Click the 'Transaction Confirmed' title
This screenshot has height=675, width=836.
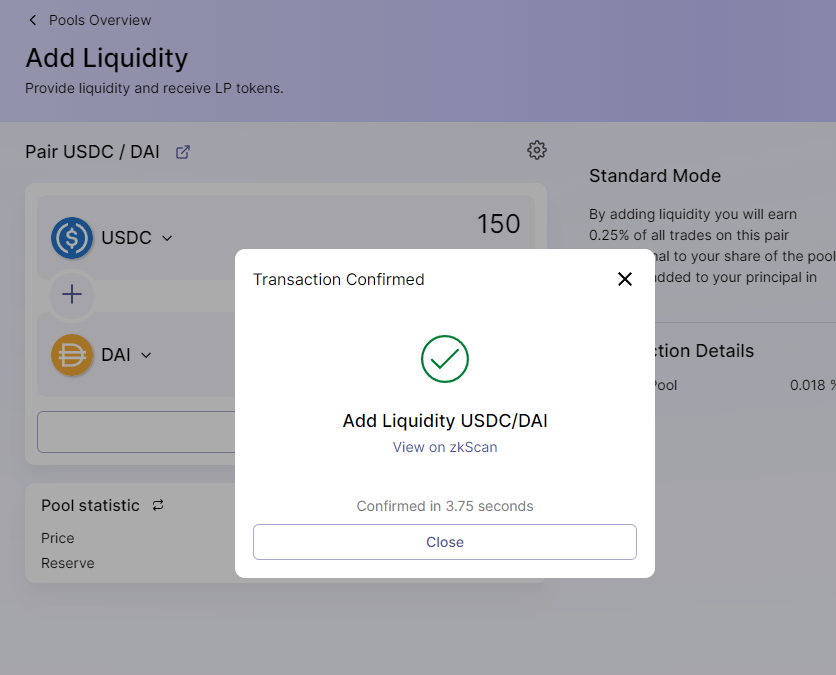click(339, 279)
